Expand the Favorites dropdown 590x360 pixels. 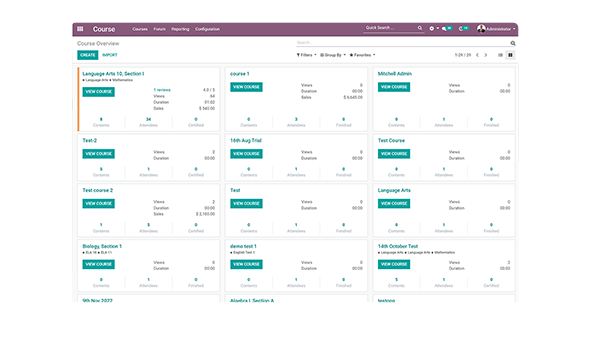coord(362,55)
